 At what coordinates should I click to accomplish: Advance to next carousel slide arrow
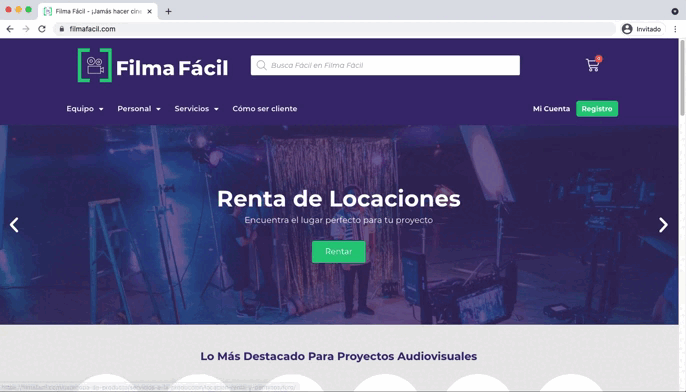[663, 225]
